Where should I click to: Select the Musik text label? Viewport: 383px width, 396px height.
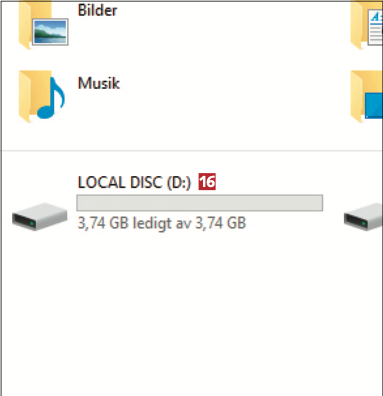tap(99, 83)
